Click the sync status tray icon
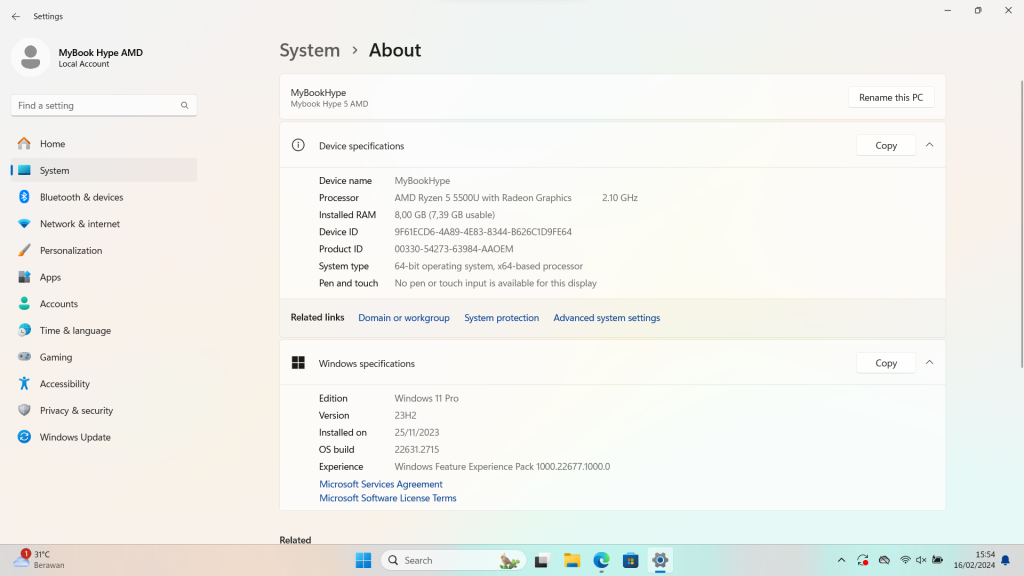The image size is (1024, 576). pos(863,560)
